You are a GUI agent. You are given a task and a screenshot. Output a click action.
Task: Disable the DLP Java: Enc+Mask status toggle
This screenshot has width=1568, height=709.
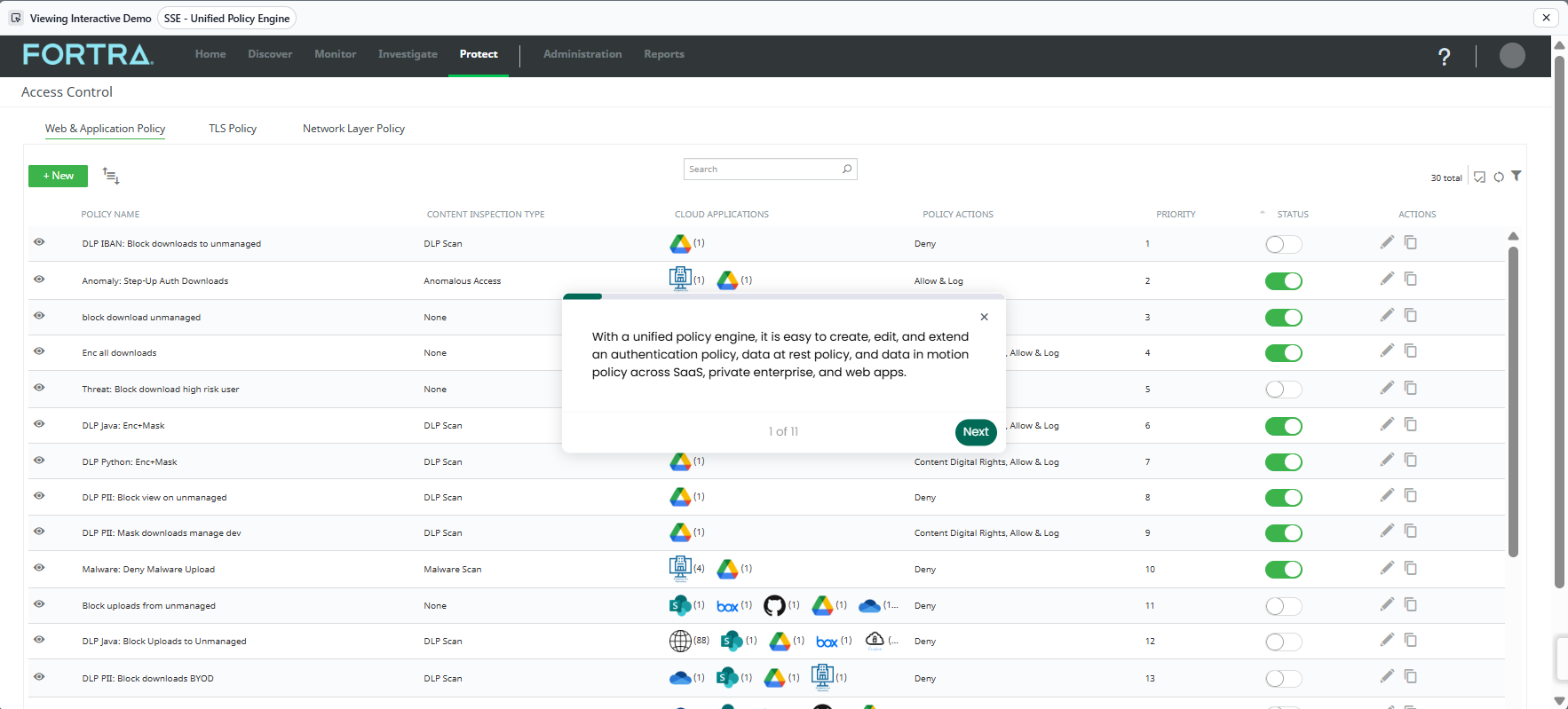pyautogui.click(x=1284, y=427)
